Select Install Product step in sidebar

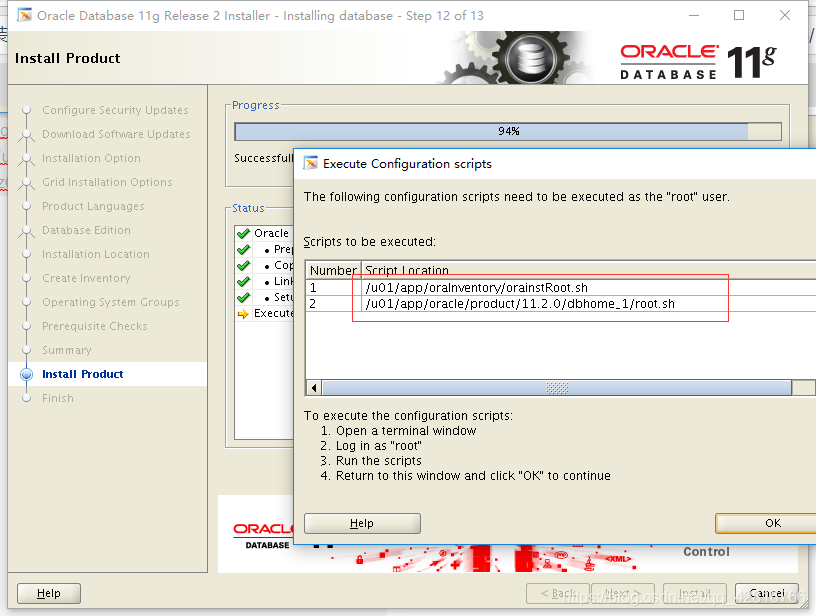tap(83, 374)
